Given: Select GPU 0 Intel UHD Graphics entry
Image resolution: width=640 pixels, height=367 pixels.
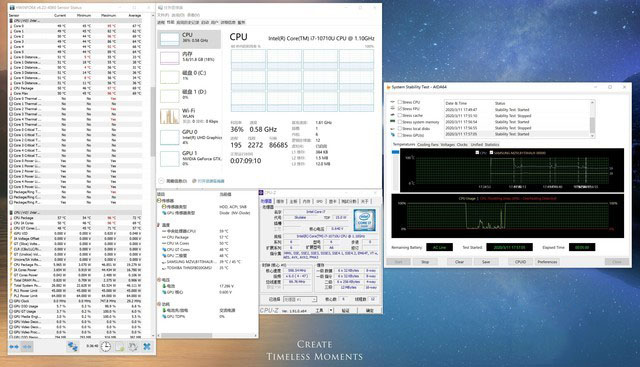Looking at the screenshot, I should (x=190, y=137).
